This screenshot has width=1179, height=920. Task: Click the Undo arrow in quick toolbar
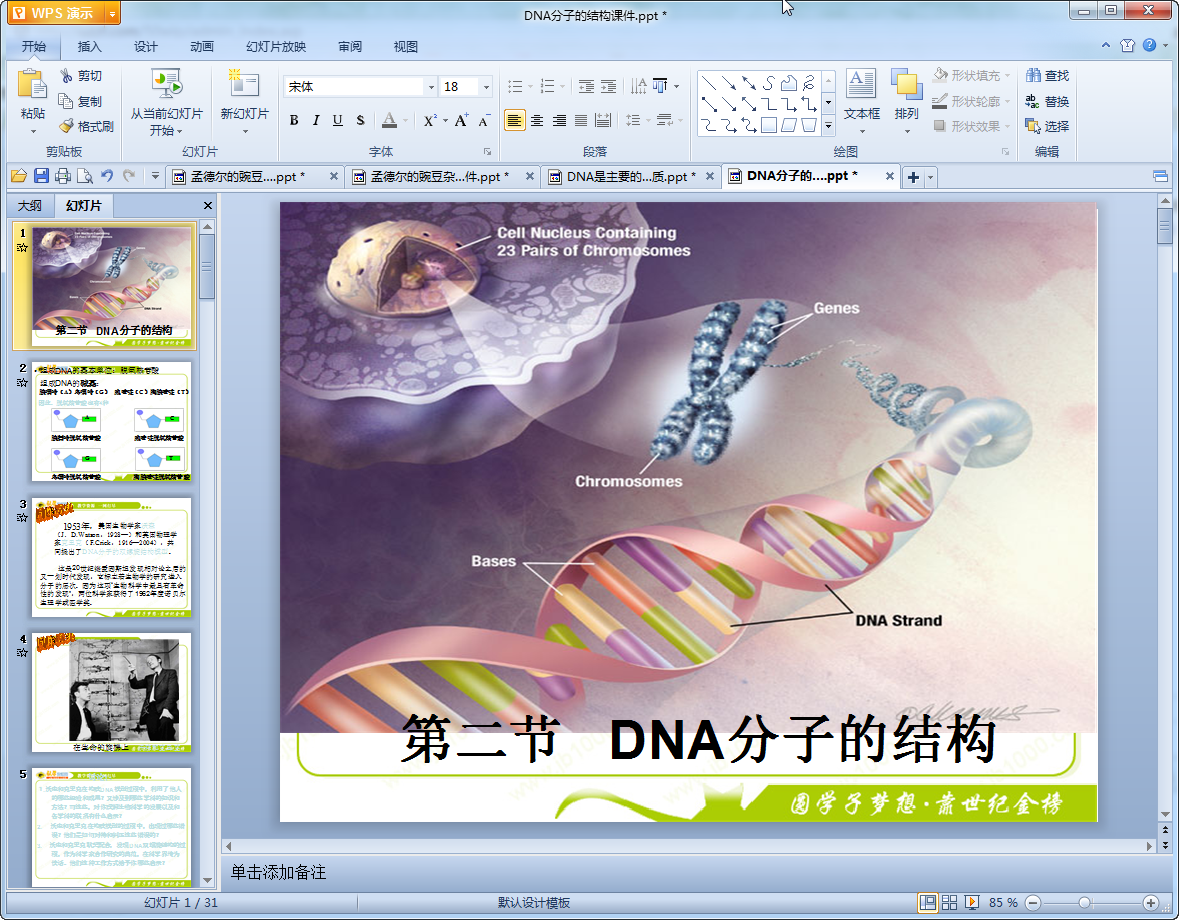click(107, 176)
